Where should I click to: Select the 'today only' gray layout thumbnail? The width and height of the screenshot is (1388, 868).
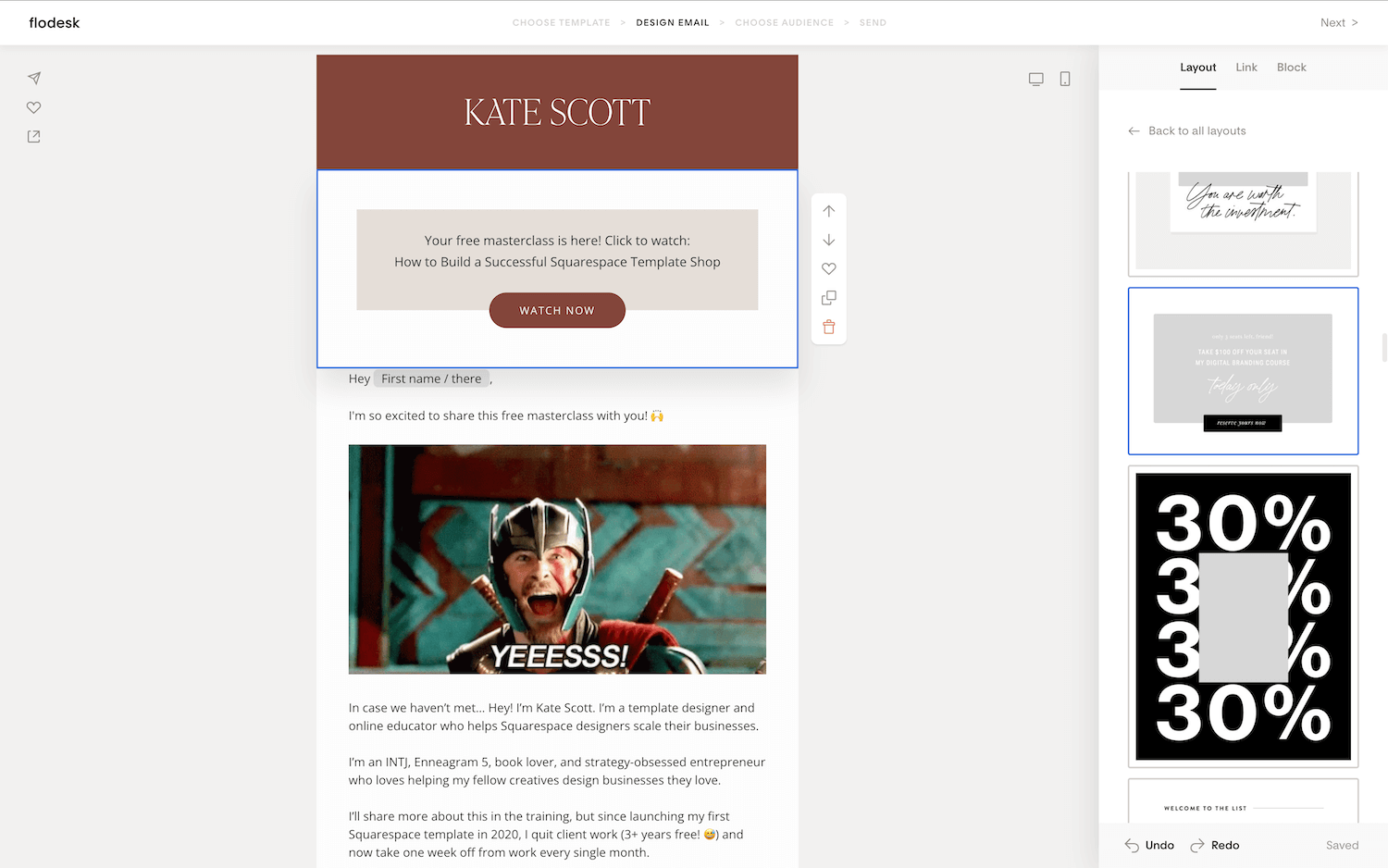click(x=1243, y=371)
